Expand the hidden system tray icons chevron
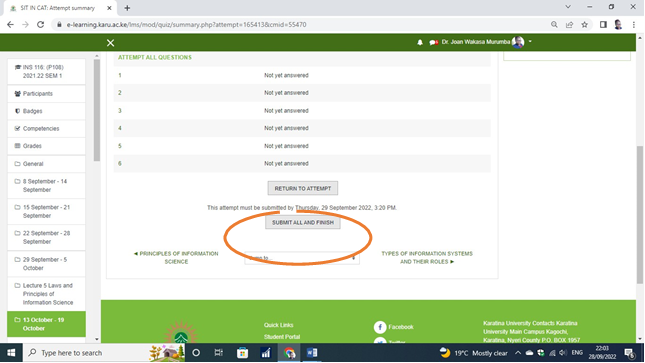The image size is (645, 363). point(518,353)
